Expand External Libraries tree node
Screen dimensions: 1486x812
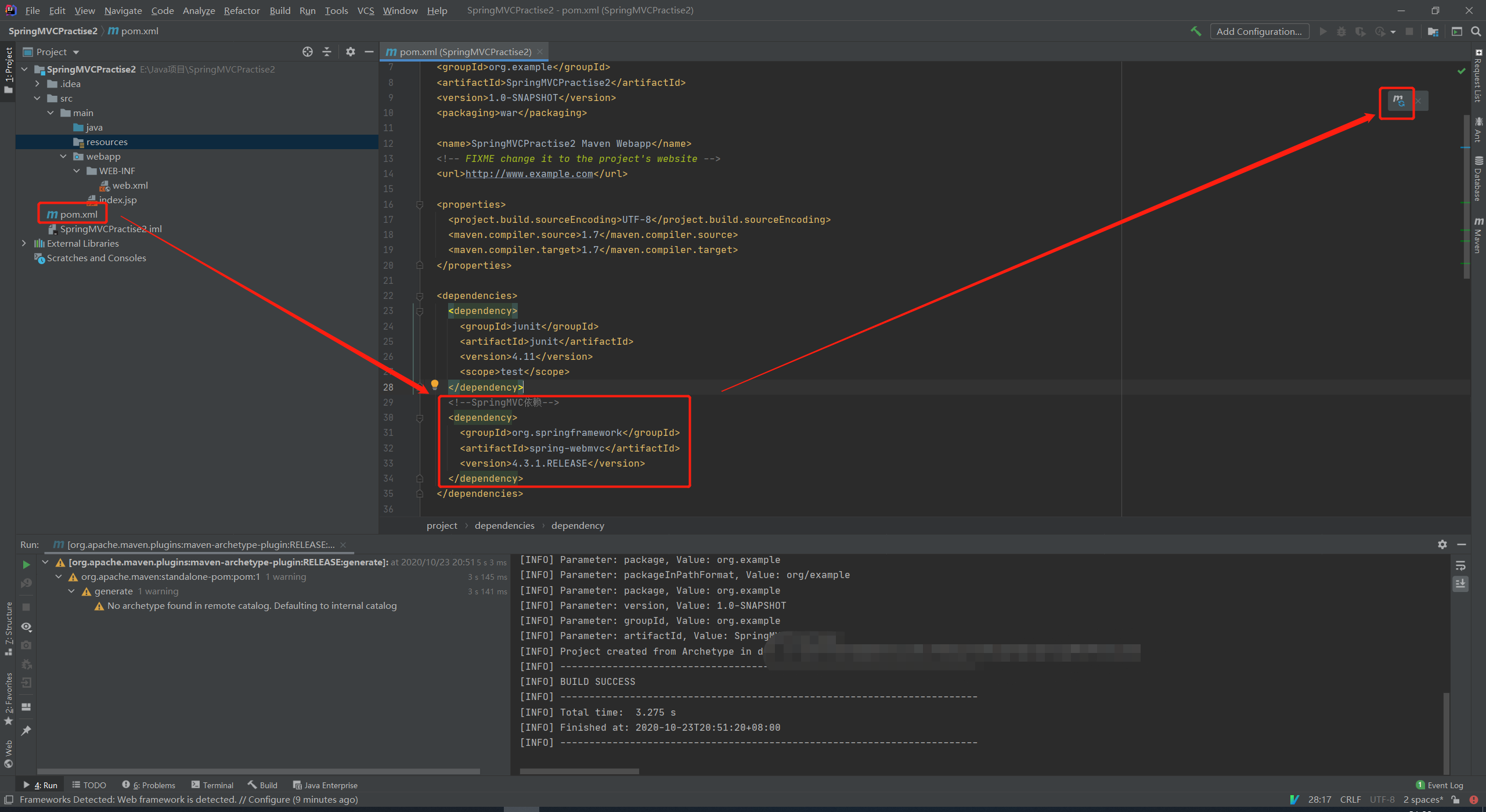click(24, 243)
